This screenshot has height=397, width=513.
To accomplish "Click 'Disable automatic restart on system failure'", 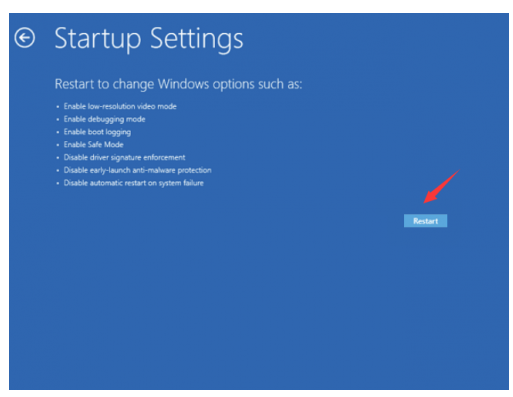I will click(x=133, y=183).
